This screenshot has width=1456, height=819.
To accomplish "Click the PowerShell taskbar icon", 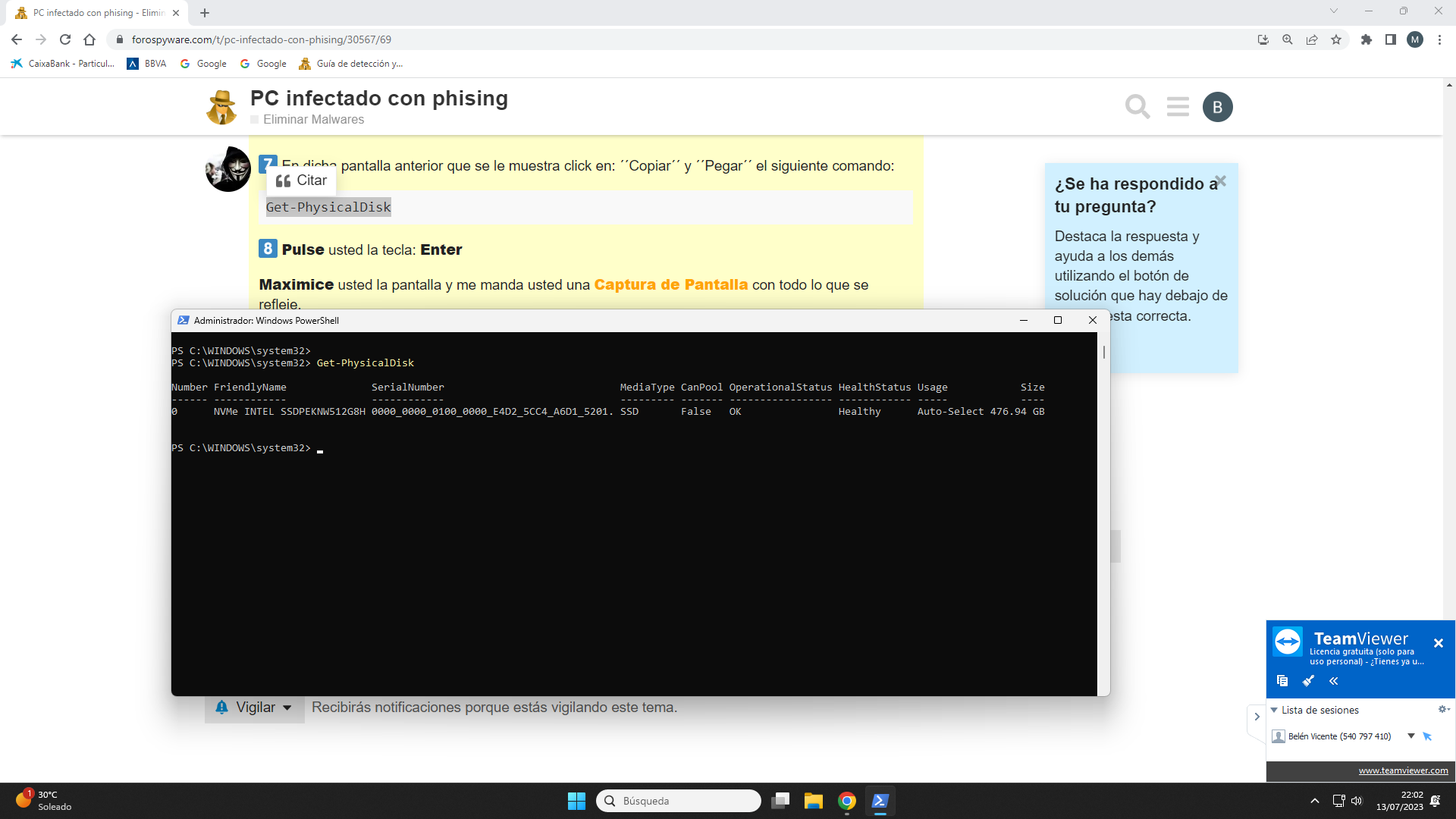I will tap(880, 801).
